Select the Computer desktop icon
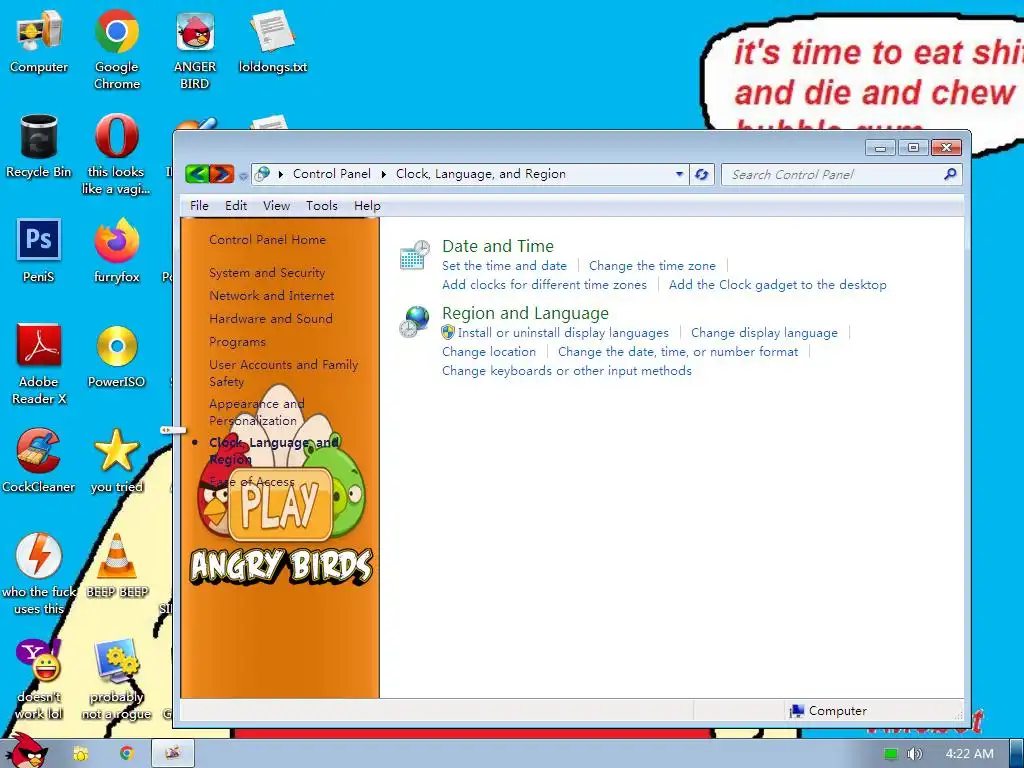 [39, 41]
